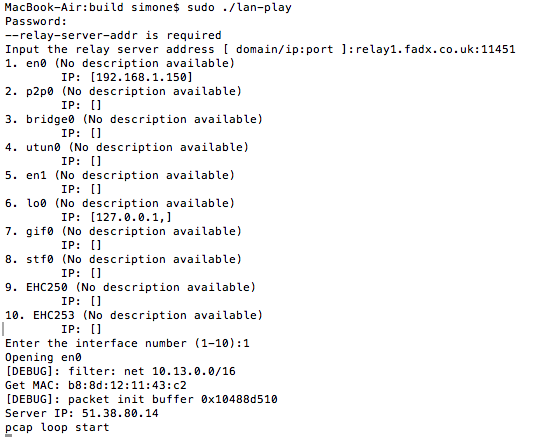The image size is (549, 437).
Task: Click the EHC253 interface line
Action: [x=134, y=315]
